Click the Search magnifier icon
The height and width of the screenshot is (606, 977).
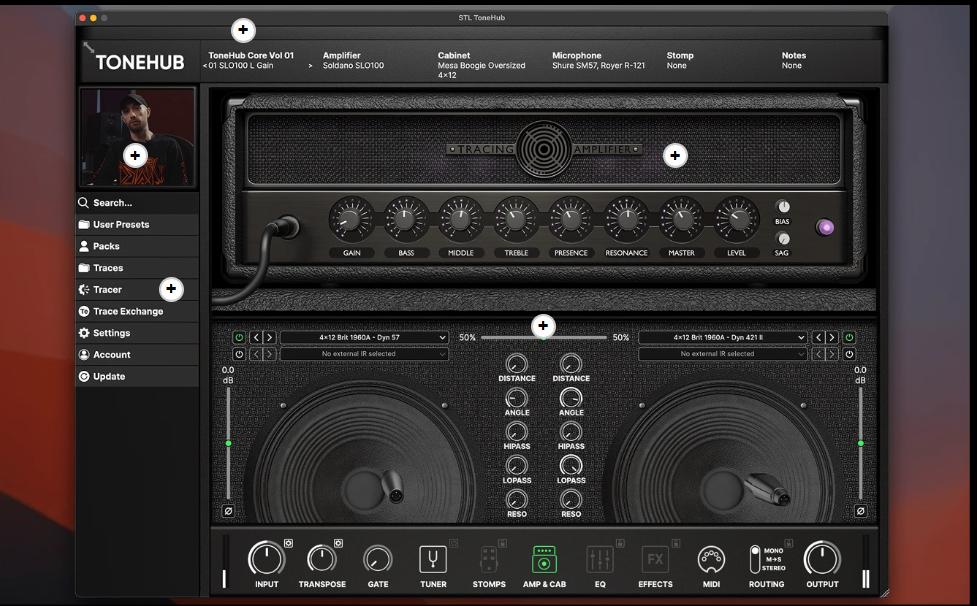[x=83, y=202]
